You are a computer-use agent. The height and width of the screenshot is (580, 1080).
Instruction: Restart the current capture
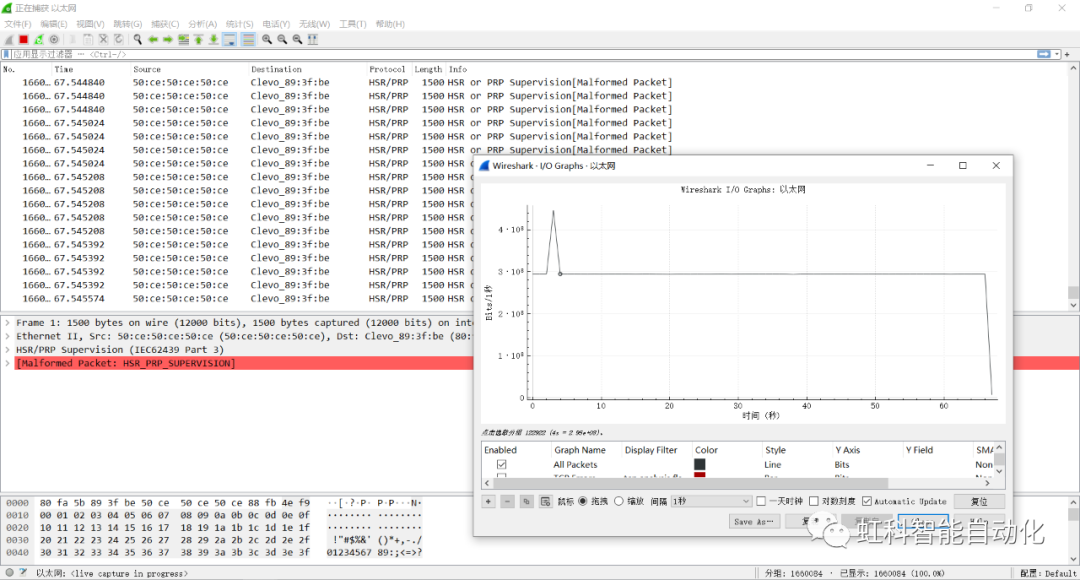pyautogui.click(x=37, y=39)
